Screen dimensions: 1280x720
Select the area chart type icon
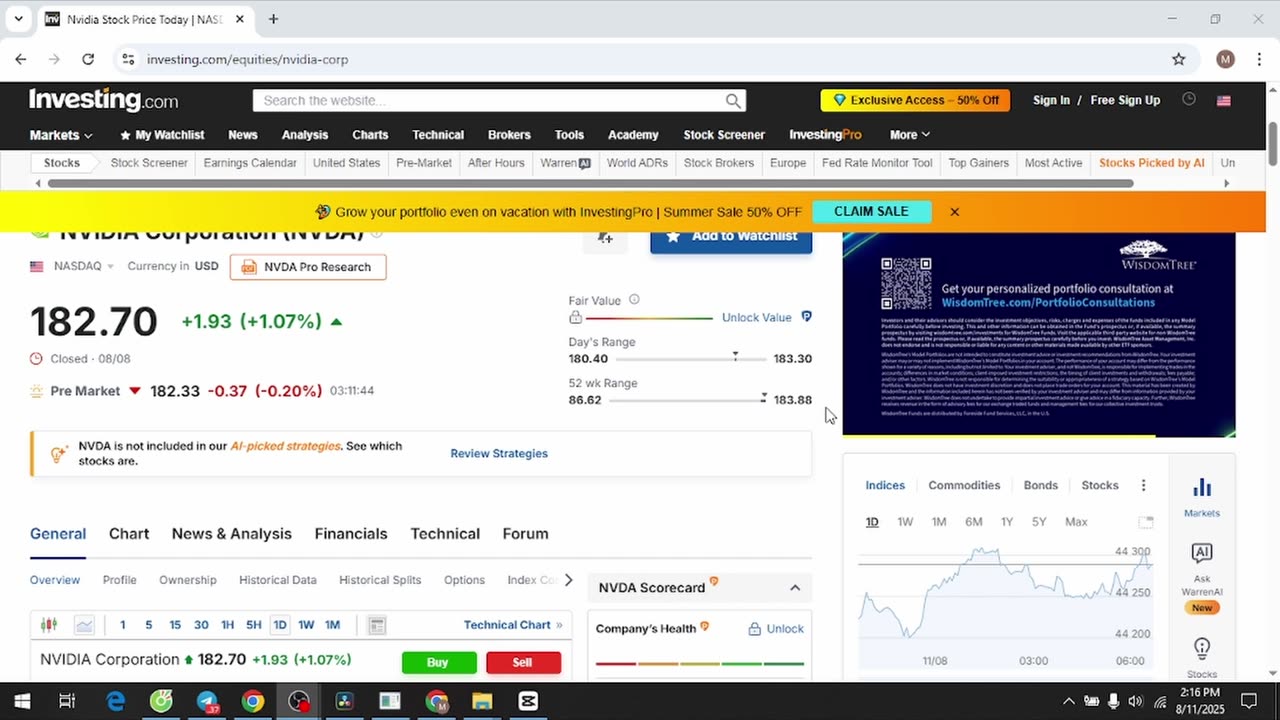tap(84, 625)
